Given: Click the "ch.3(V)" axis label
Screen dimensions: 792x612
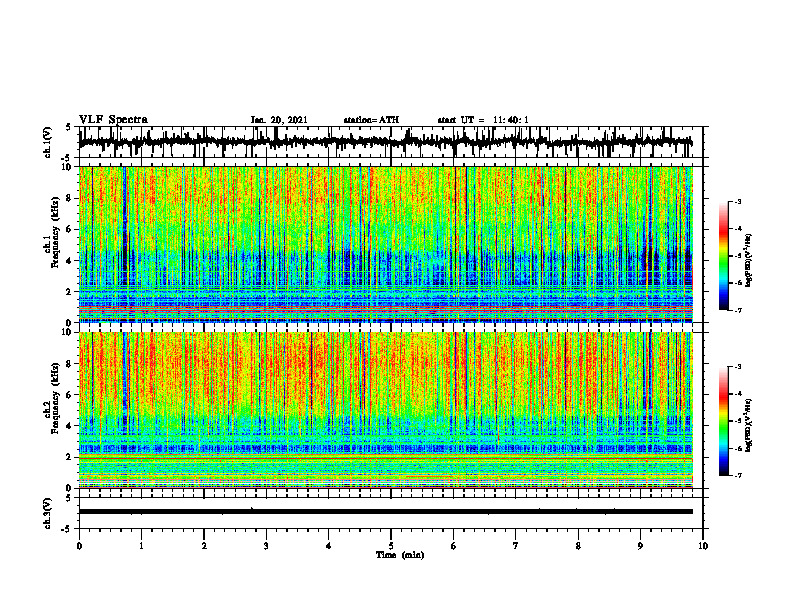Looking at the screenshot, I should coord(48,513).
